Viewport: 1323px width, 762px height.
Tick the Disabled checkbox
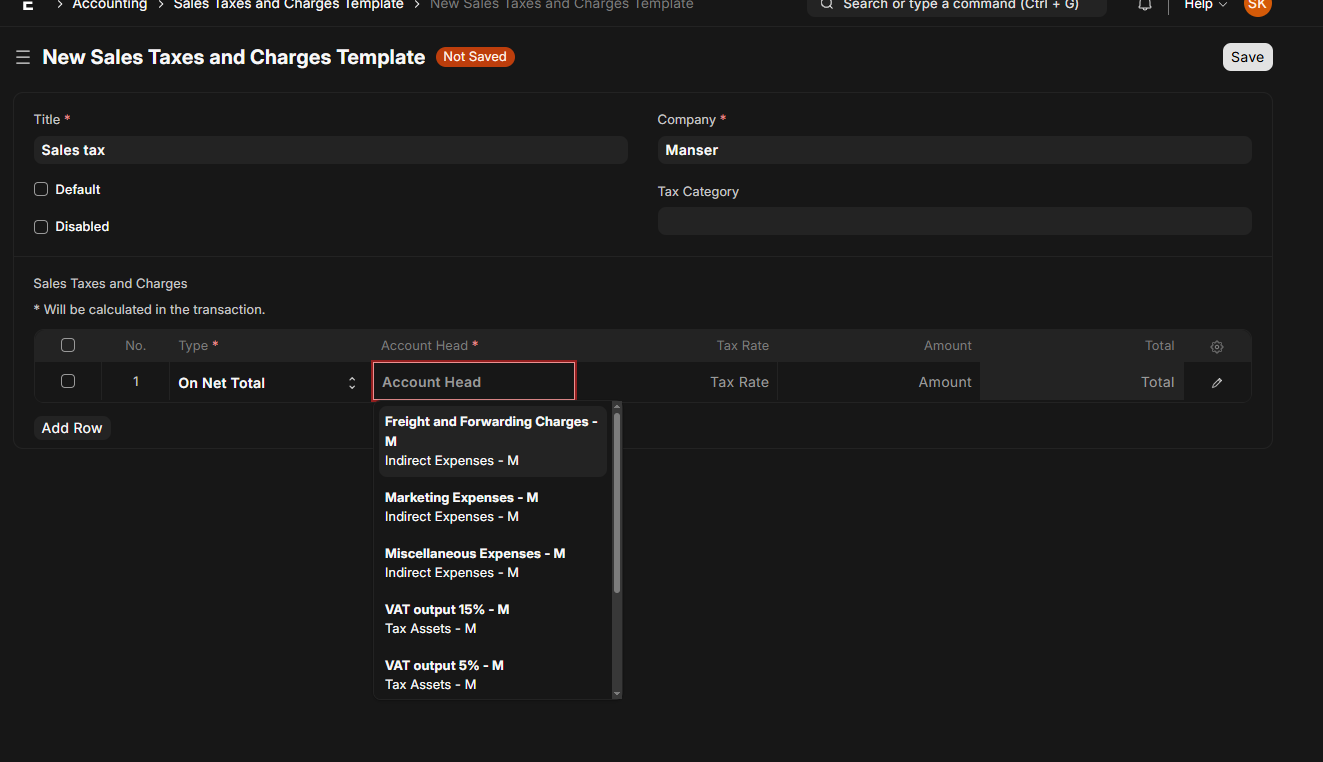coord(41,227)
